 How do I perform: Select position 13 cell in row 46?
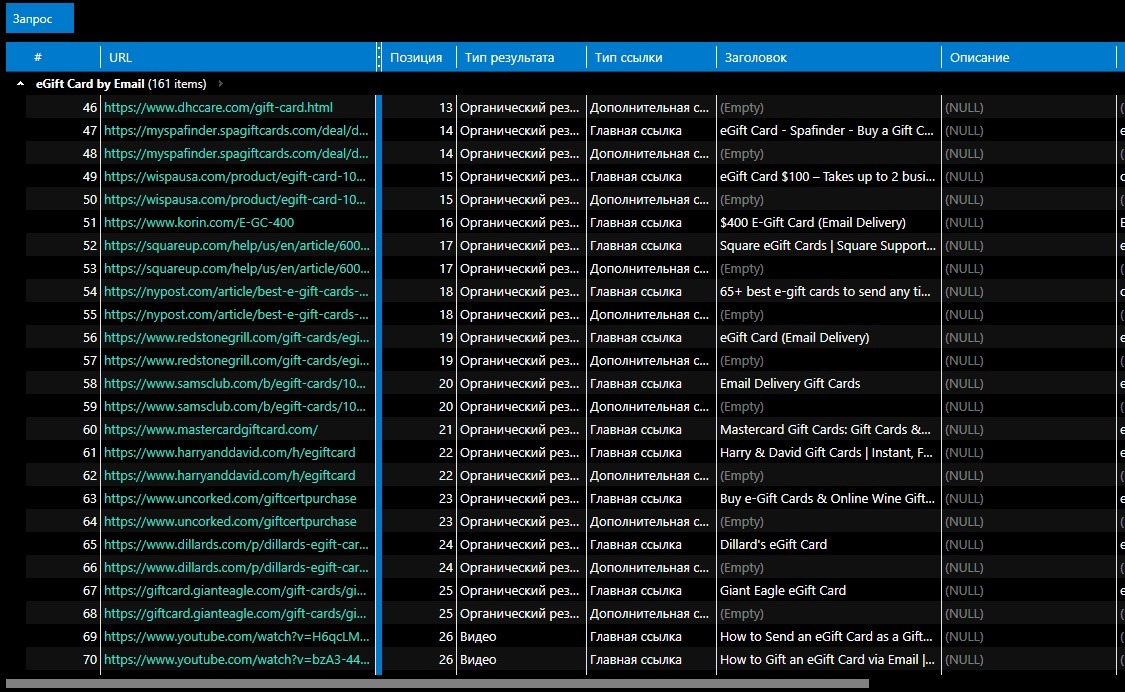pyautogui.click(x=418, y=108)
